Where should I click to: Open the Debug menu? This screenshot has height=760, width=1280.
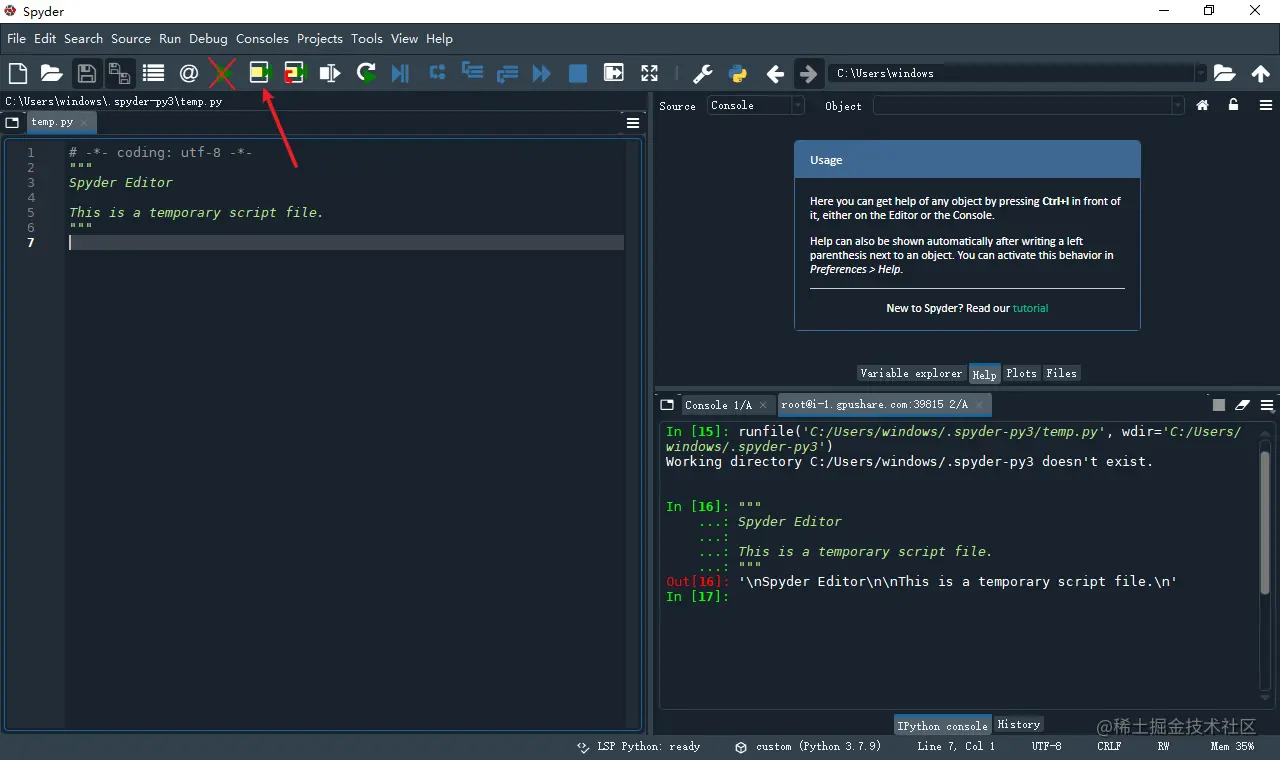[208, 38]
